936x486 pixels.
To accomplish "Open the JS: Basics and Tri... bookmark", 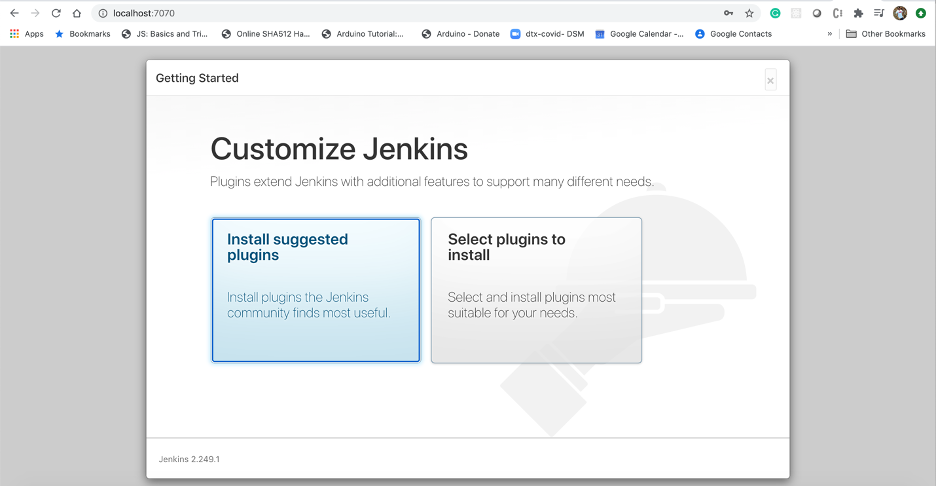I will coord(165,34).
